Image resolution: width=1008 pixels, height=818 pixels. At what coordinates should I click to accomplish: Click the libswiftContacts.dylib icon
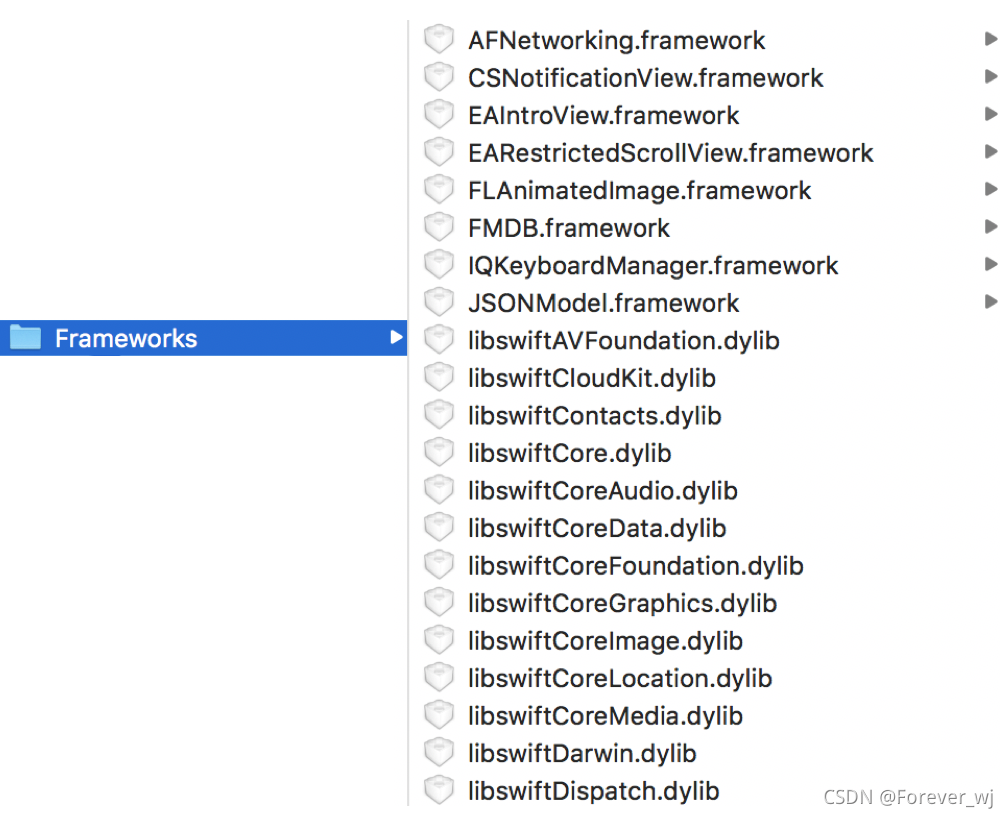click(x=439, y=414)
